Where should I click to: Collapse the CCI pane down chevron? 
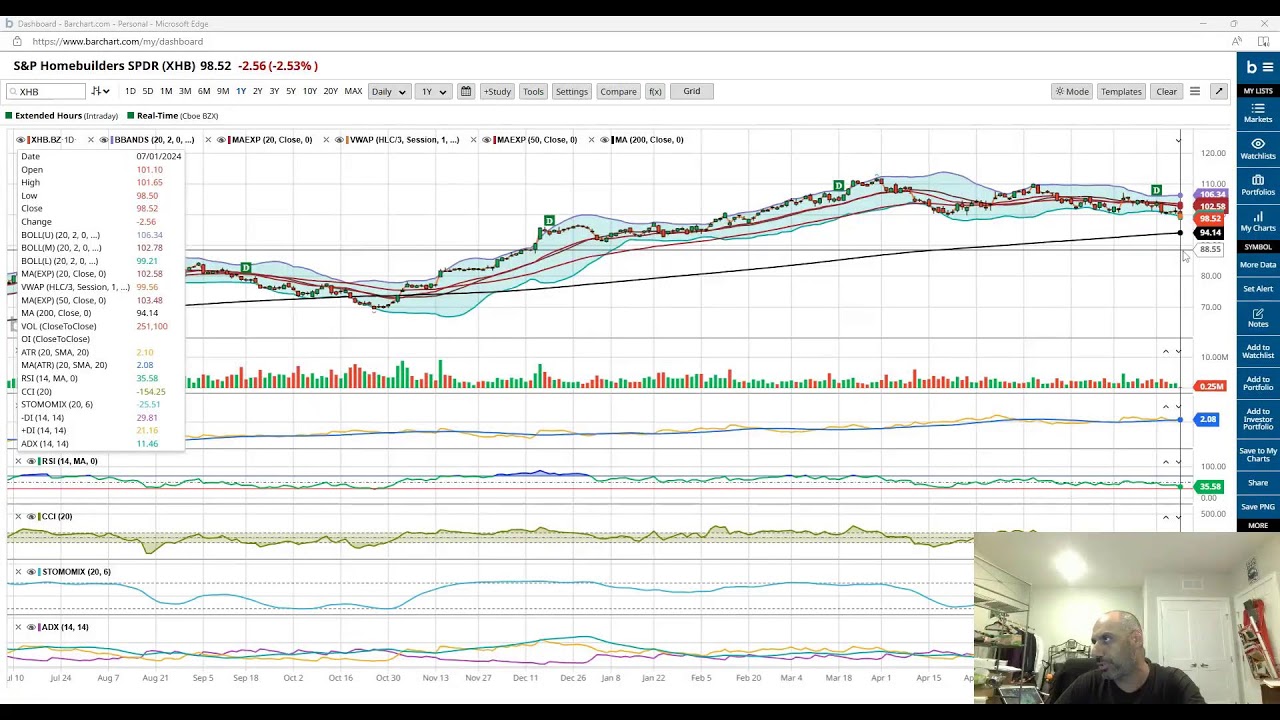(1178, 516)
